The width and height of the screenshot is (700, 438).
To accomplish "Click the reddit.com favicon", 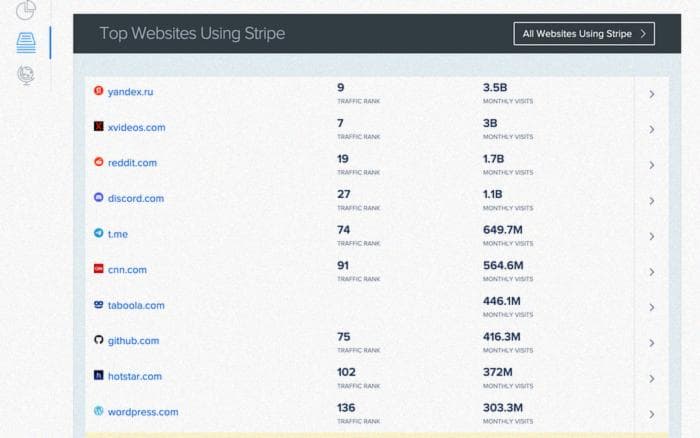I will [x=99, y=162].
